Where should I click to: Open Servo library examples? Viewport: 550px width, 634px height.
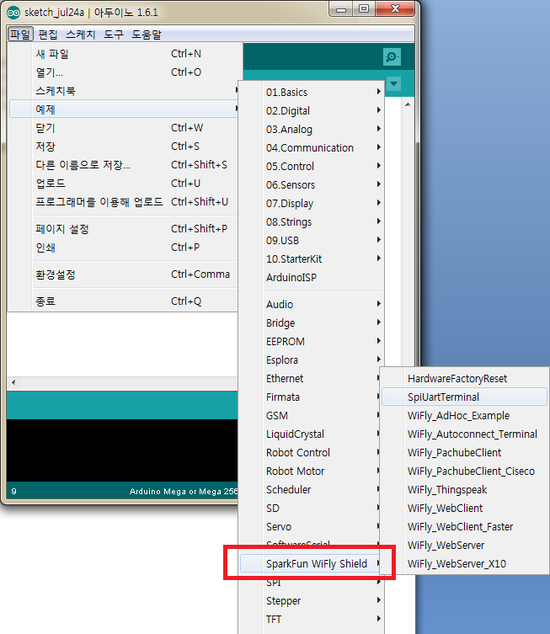click(311, 527)
